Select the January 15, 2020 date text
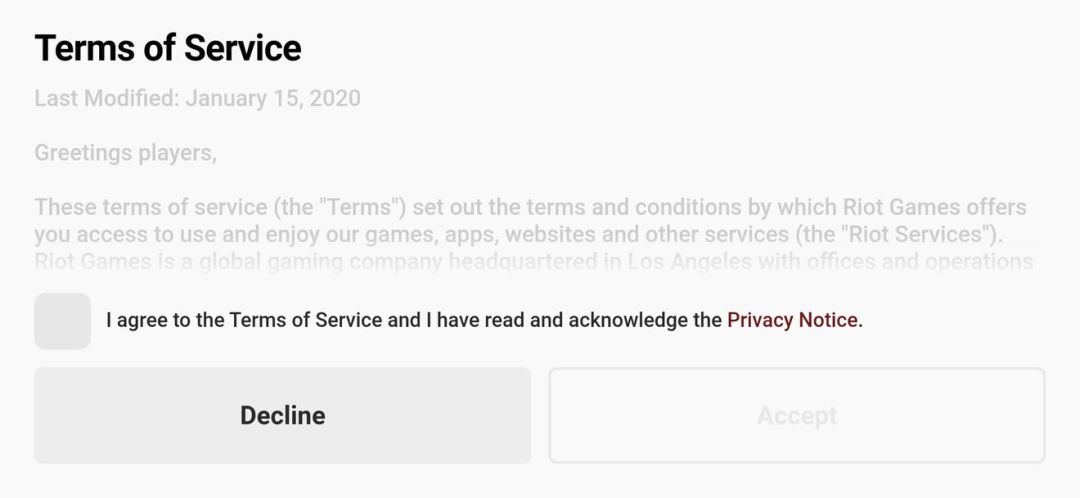This screenshot has width=1080, height=498. 273,98
